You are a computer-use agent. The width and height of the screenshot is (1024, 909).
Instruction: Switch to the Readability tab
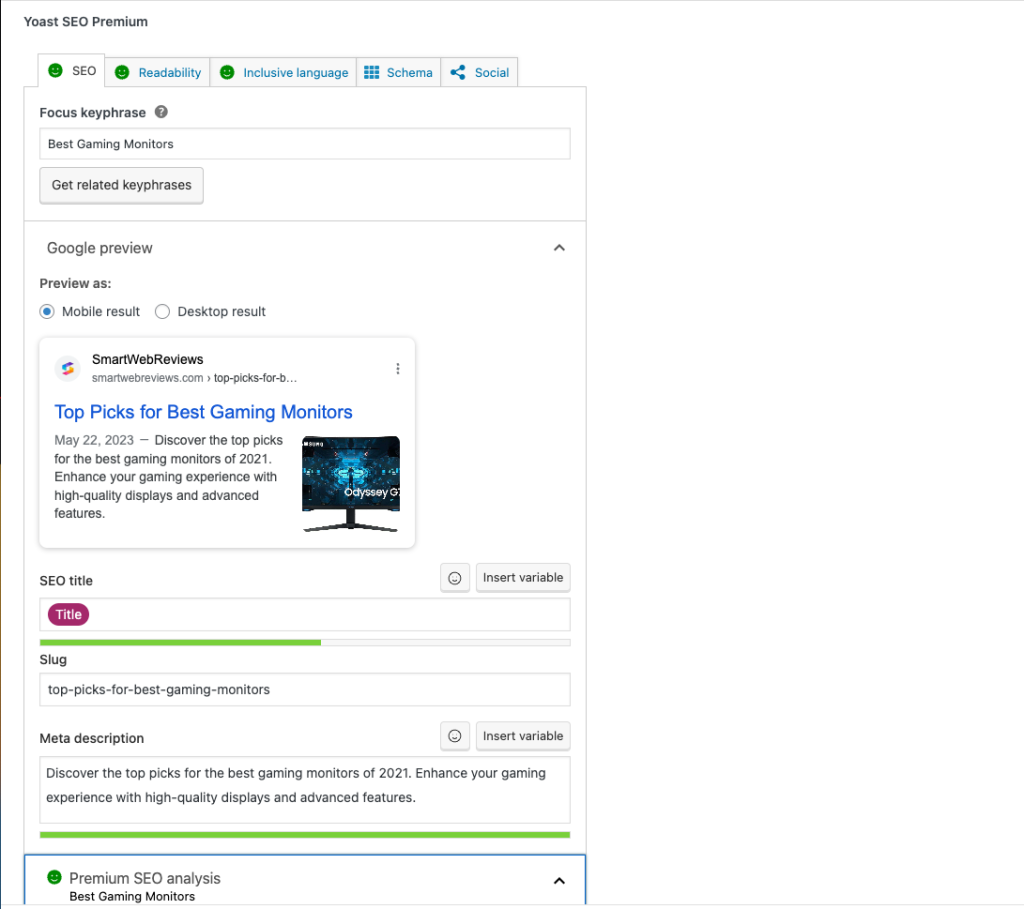point(158,72)
